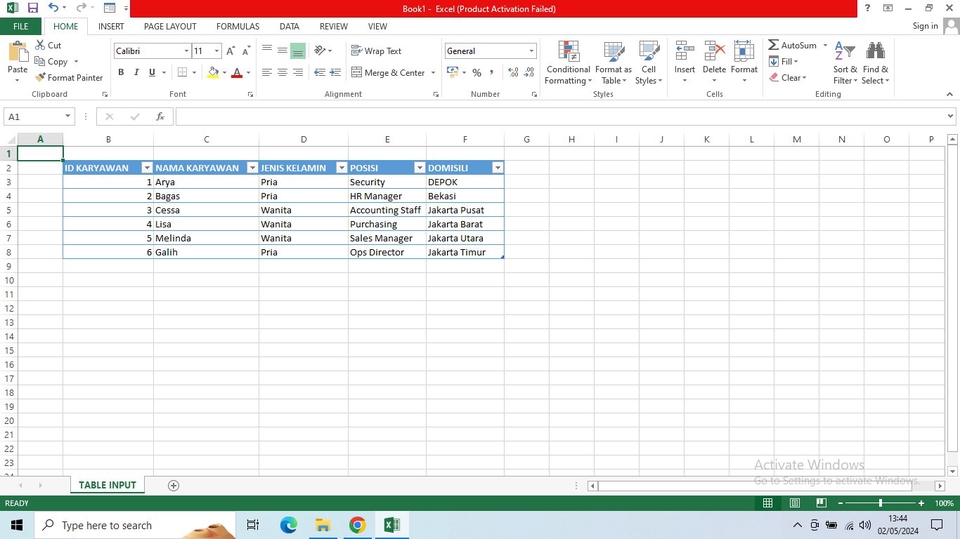Open the FILE tab

tap(21, 26)
